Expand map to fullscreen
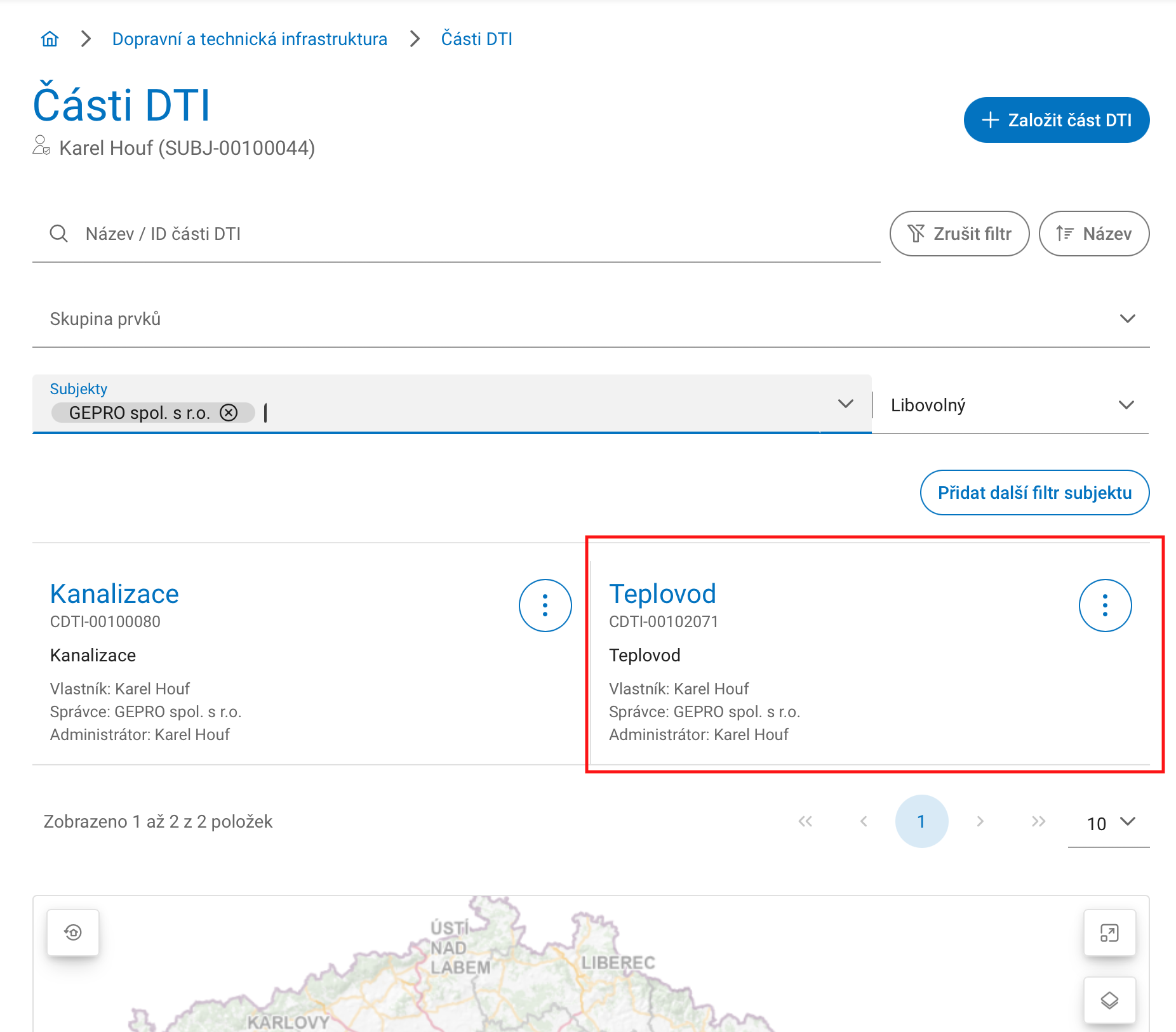This screenshot has width=1176, height=1032. click(x=1109, y=933)
